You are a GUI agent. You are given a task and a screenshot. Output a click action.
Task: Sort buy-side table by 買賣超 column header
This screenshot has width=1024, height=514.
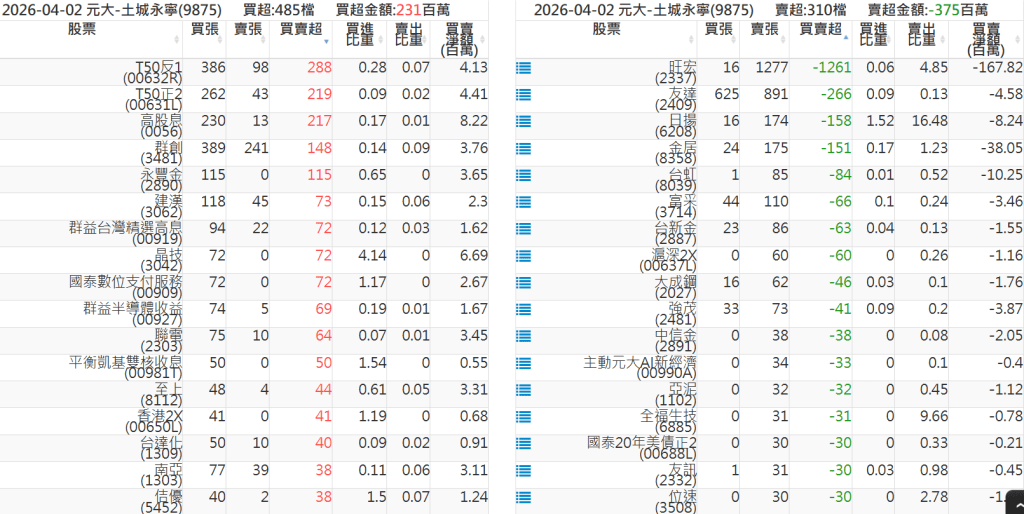(x=300, y=30)
